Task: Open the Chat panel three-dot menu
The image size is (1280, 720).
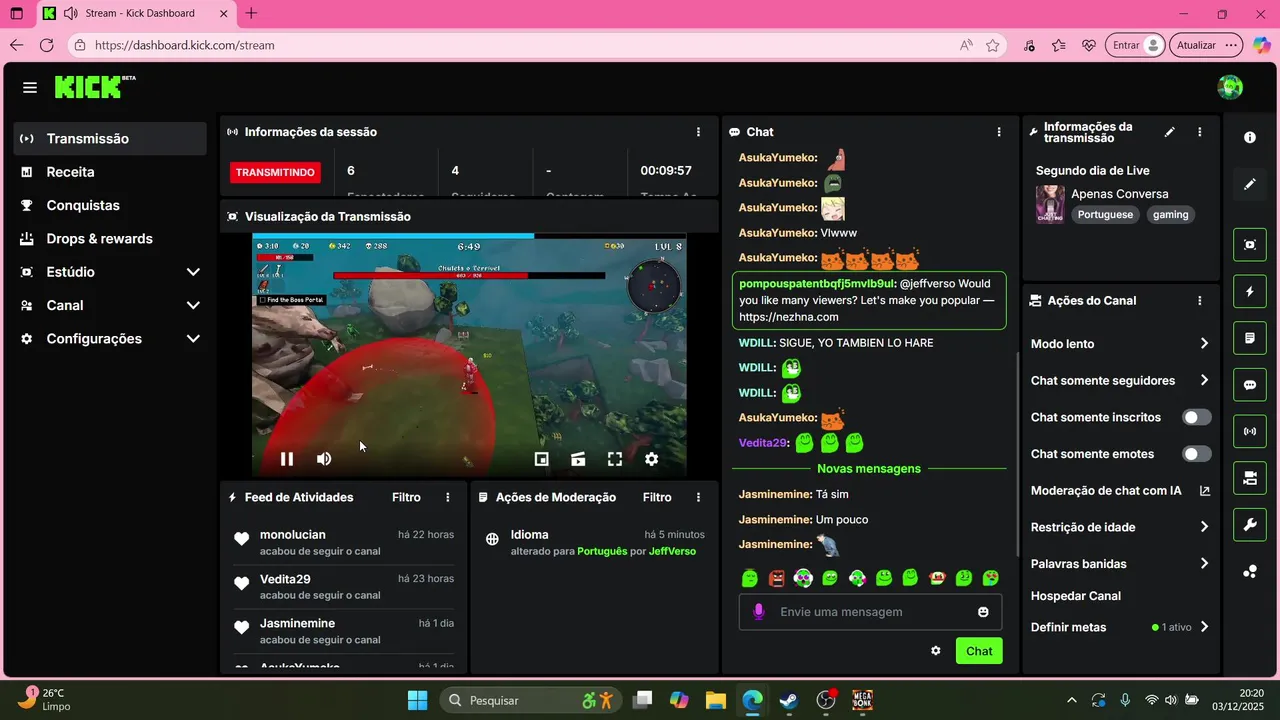Action: [x=998, y=132]
